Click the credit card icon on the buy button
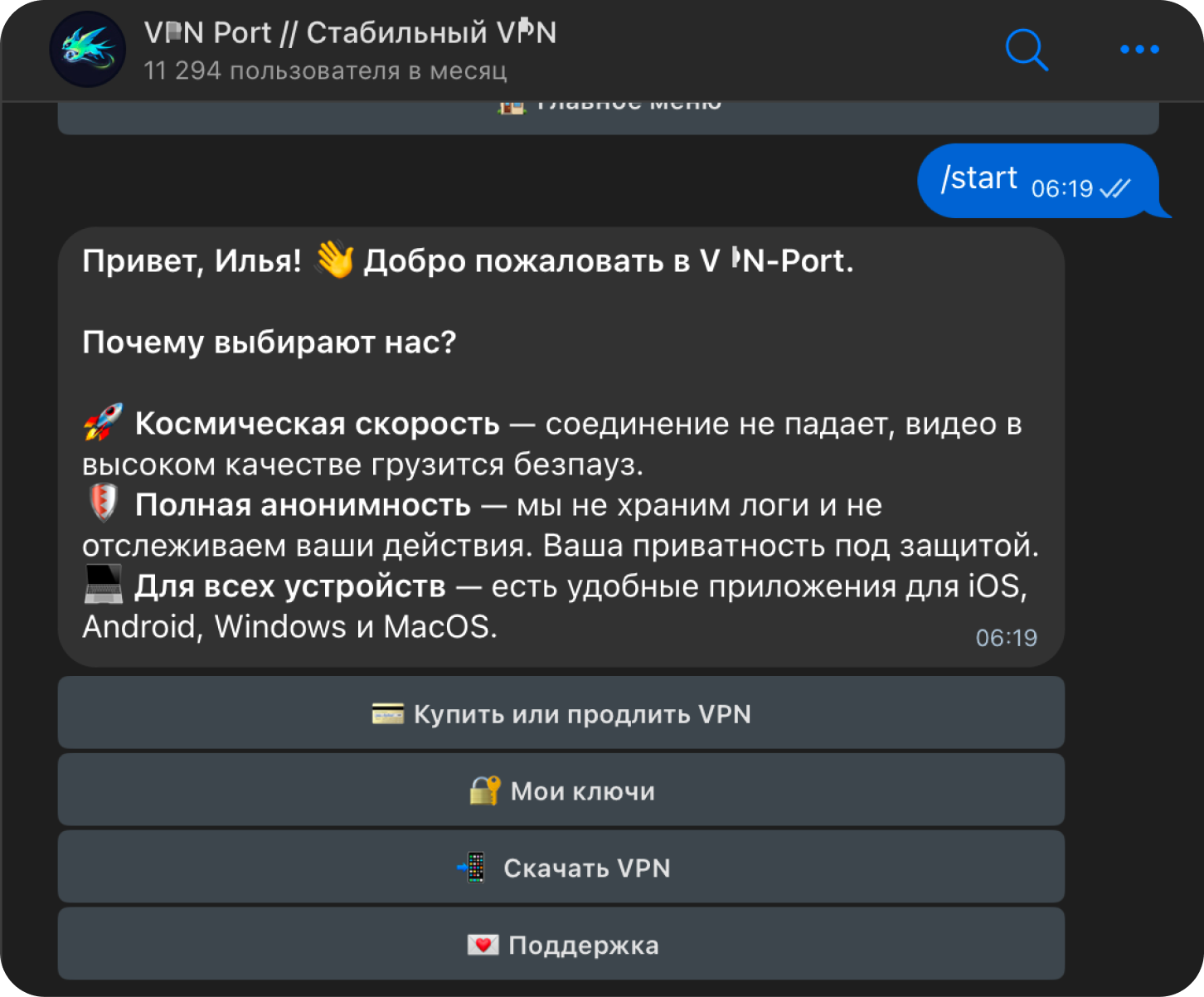This screenshot has width=1204, height=997. pos(387,713)
